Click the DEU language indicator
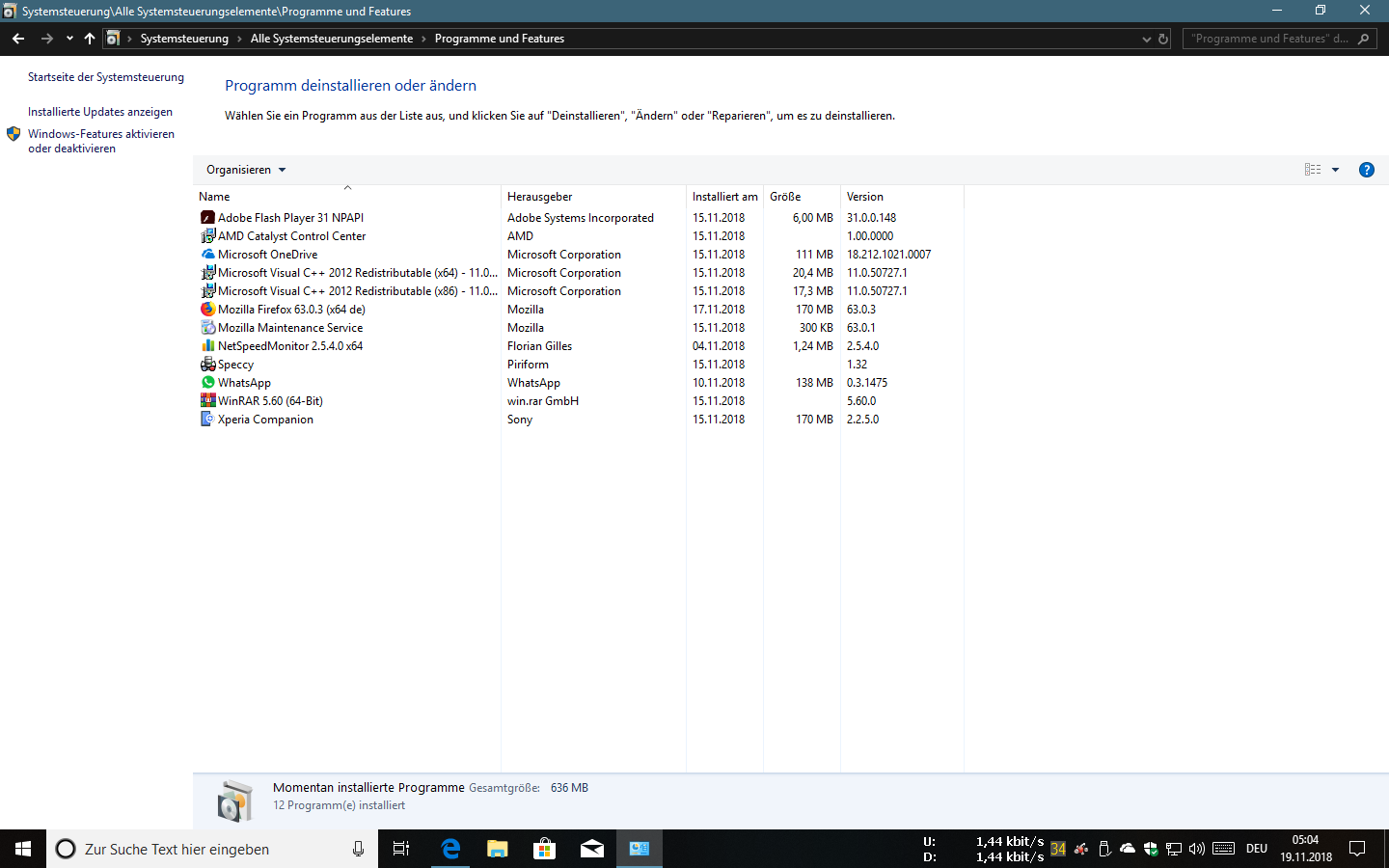Viewport: 1389px width, 868px height. (1257, 849)
